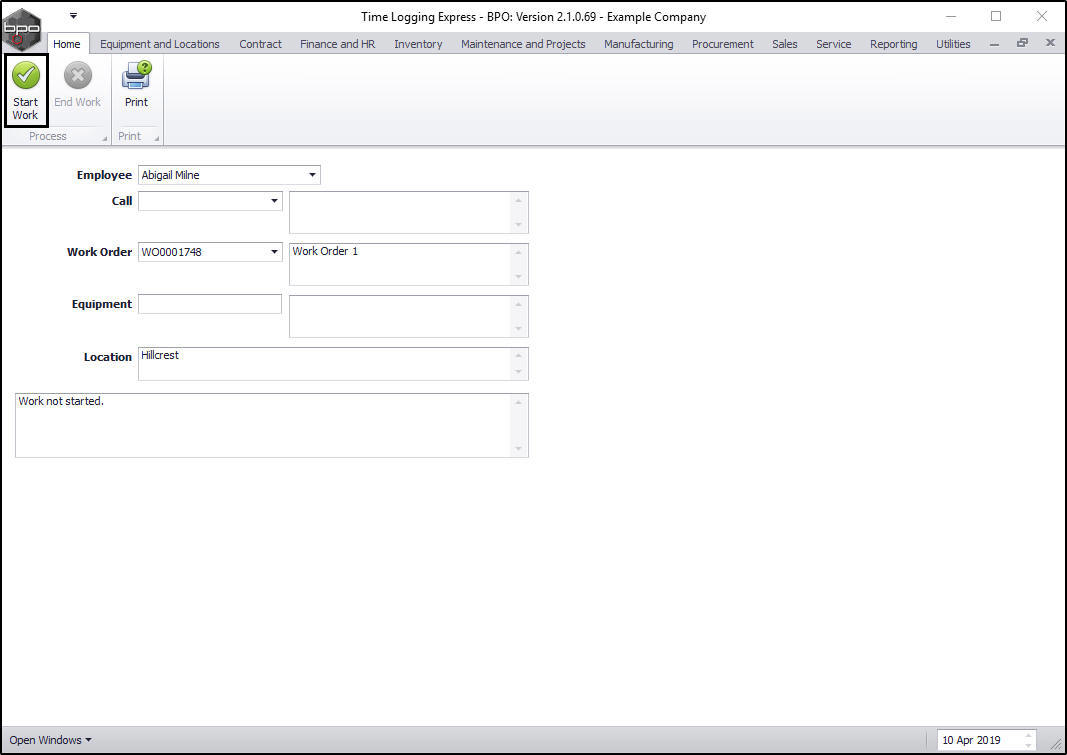Click the Call description text box

click(x=408, y=212)
